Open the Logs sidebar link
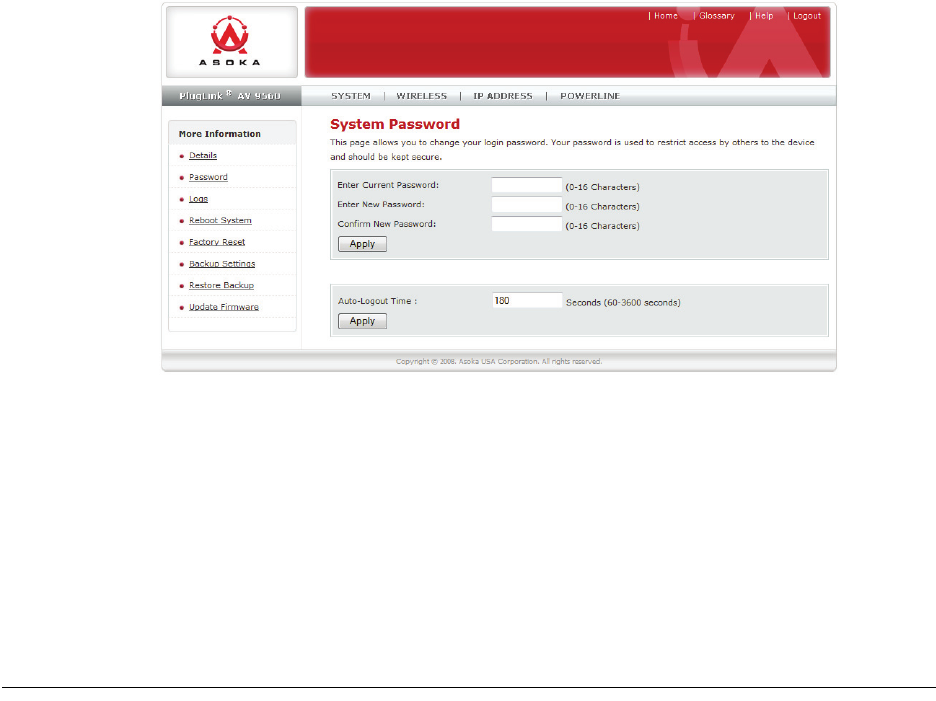 click(x=199, y=199)
